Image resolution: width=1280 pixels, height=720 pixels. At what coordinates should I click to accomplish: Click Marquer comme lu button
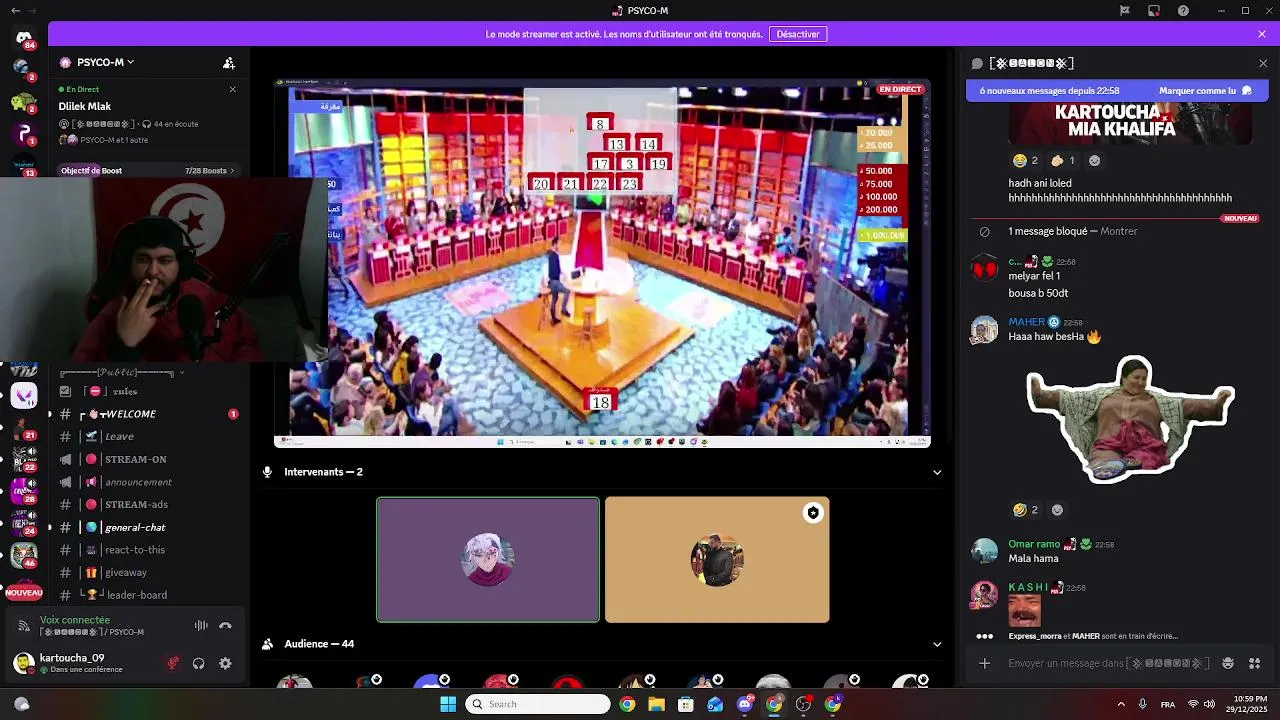(1205, 90)
